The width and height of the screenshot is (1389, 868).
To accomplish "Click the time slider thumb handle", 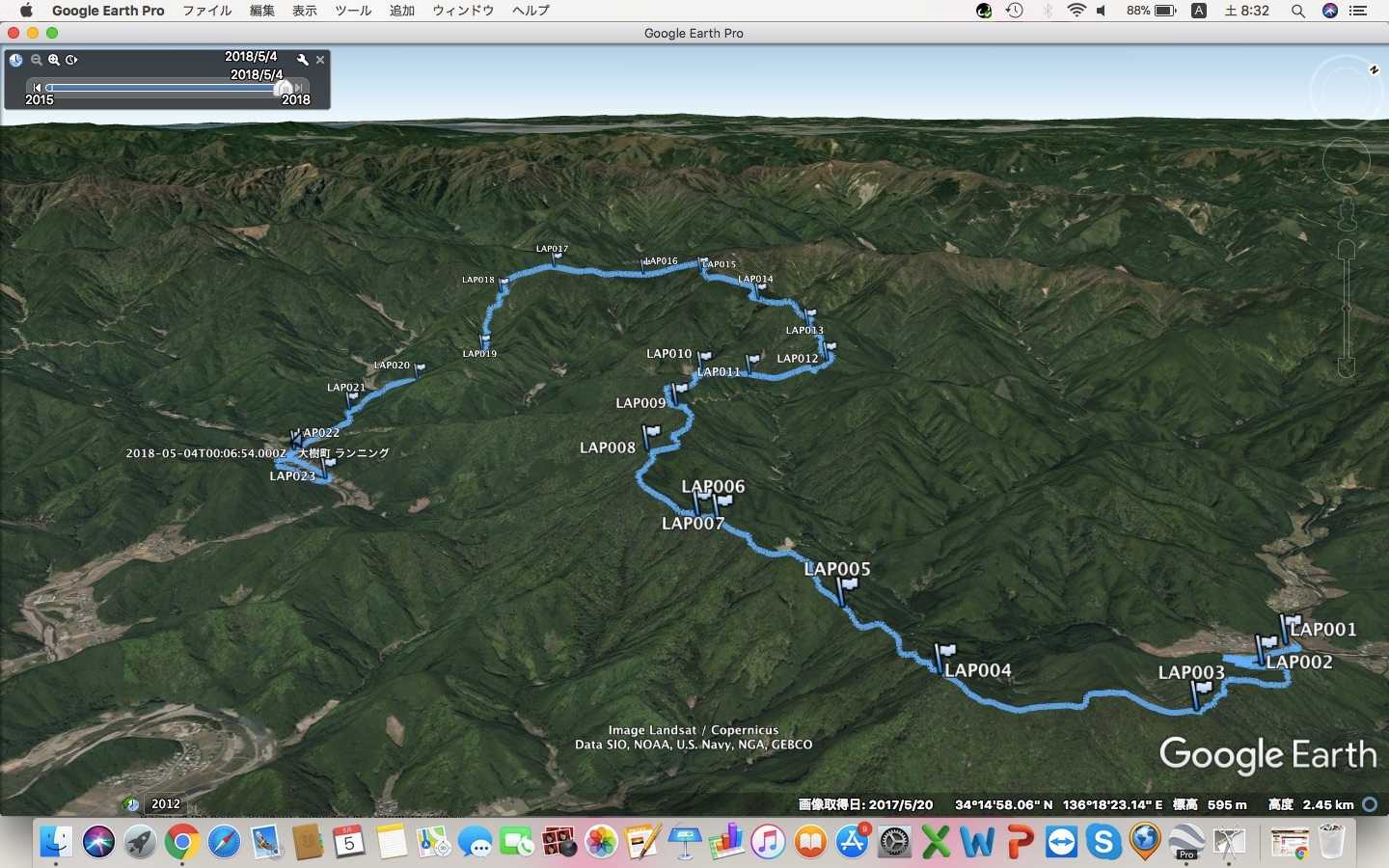I will coord(284,88).
